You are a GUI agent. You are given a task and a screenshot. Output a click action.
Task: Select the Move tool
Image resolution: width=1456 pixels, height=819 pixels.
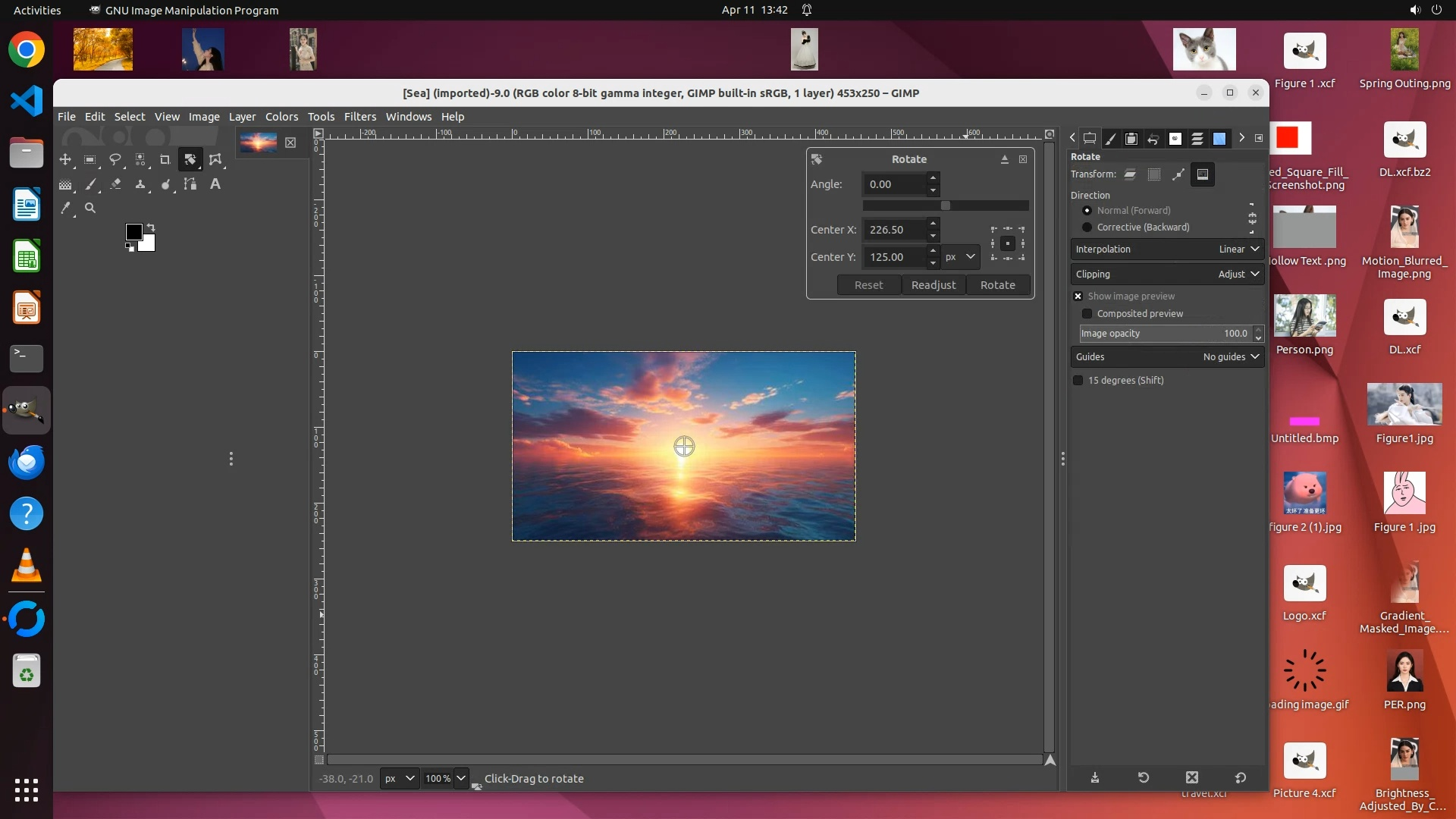65,159
